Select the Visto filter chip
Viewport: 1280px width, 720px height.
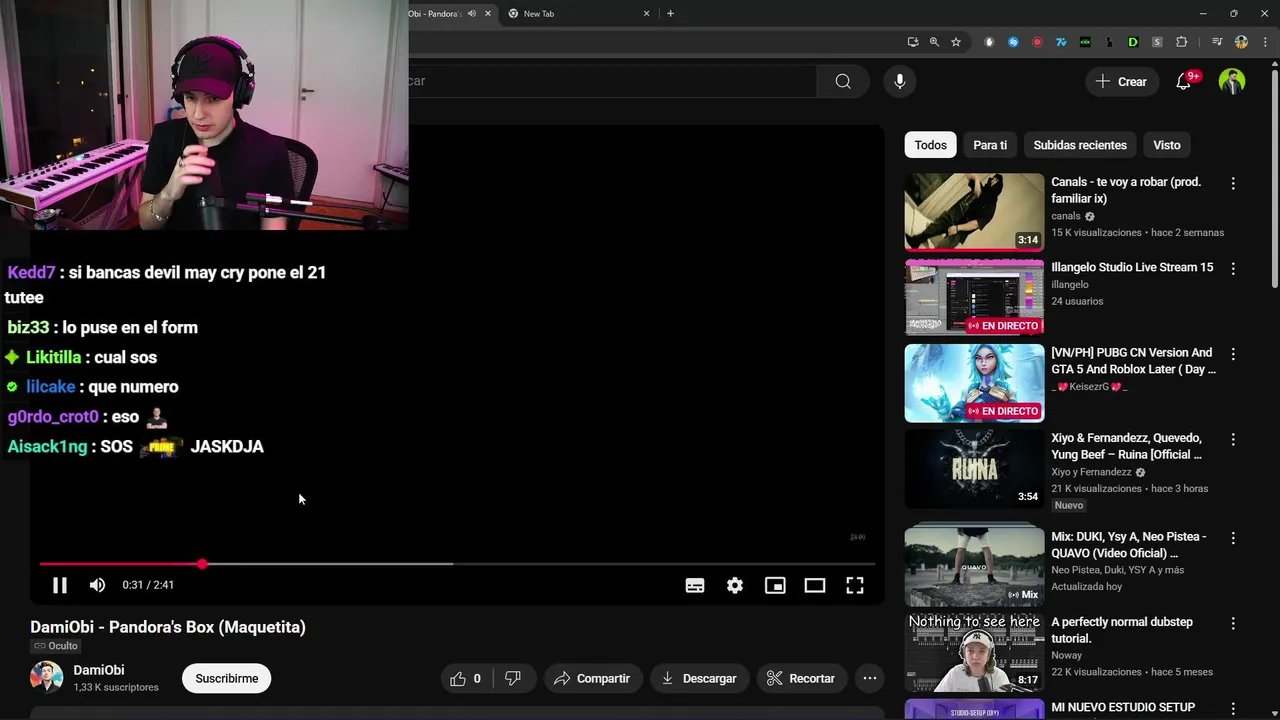click(x=1167, y=145)
